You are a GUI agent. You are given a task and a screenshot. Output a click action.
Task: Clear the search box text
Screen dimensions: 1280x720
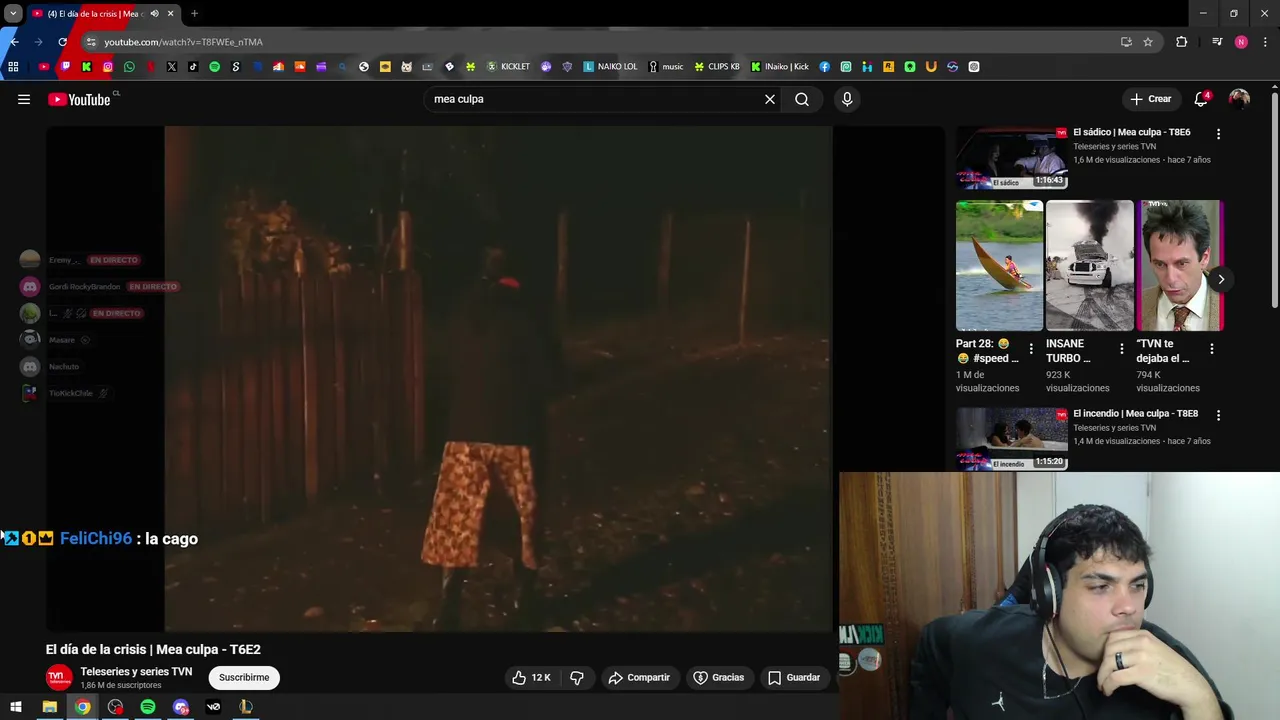point(770,99)
